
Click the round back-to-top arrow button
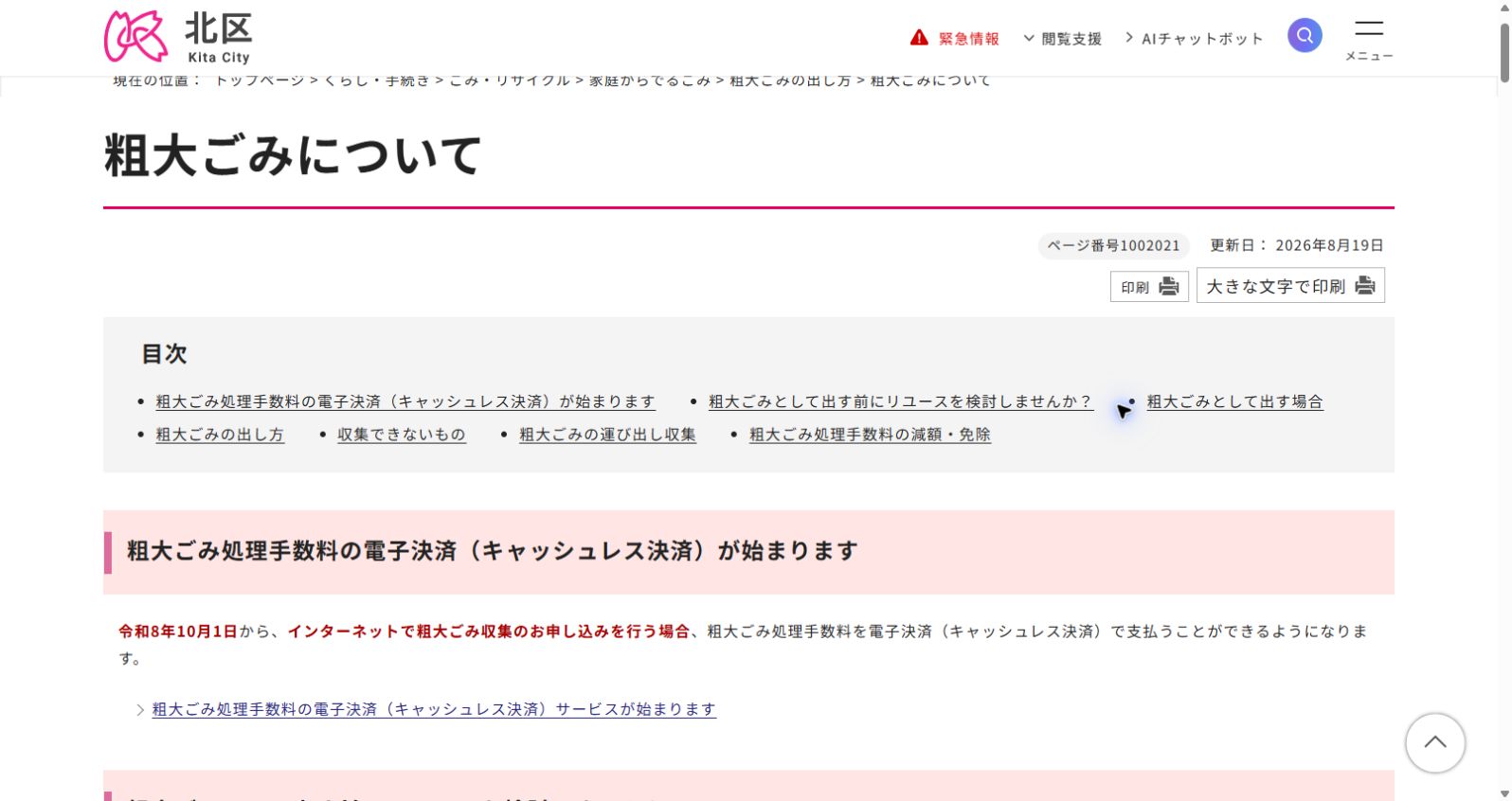pyautogui.click(x=1435, y=743)
